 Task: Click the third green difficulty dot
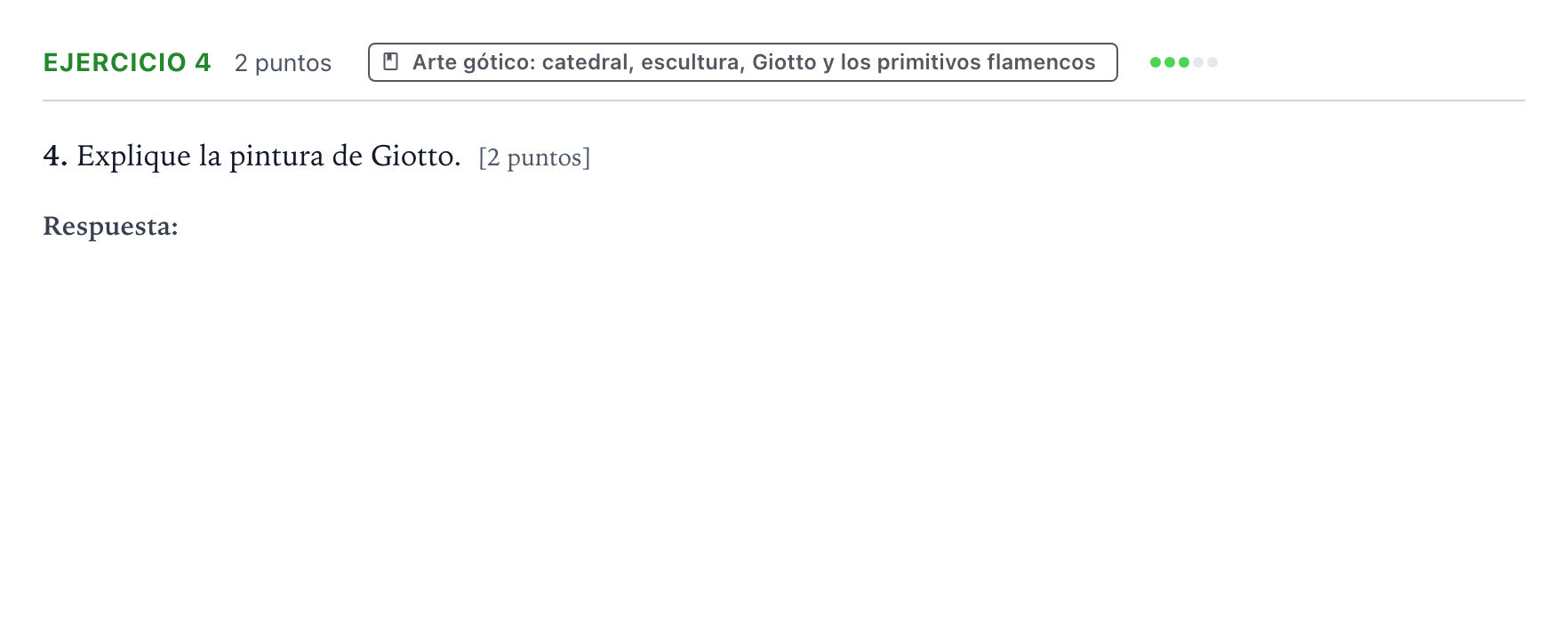pyautogui.click(x=1184, y=62)
